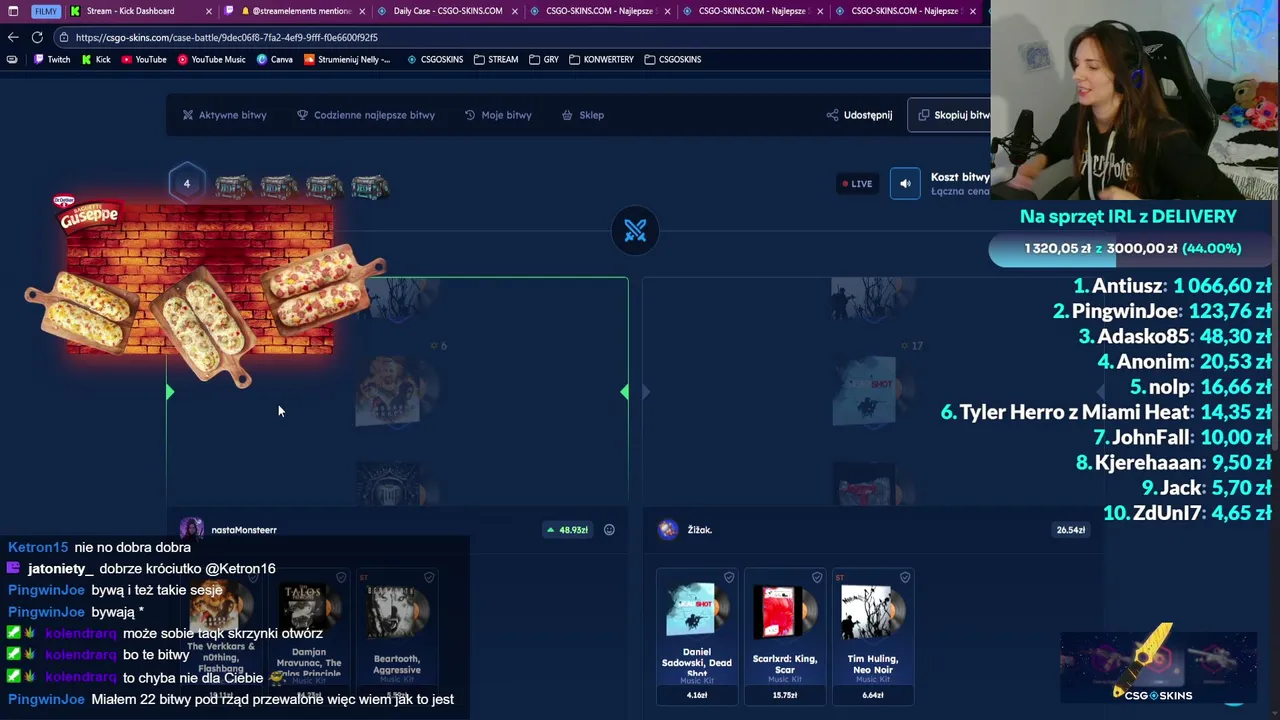Click the CSGO SKINS knife logo overlay

tap(1158, 666)
